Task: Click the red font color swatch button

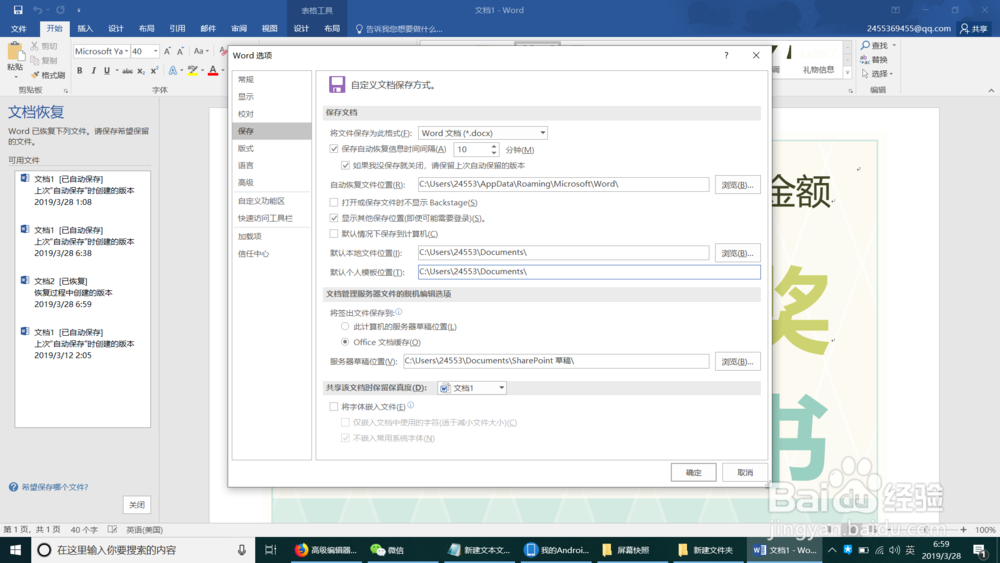Action: (x=213, y=71)
